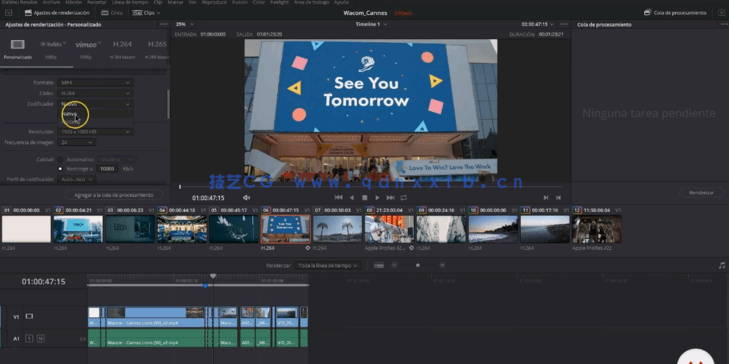Open viewer options three-dots menu
Viewport: 729px width, 364px height.
[564, 24]
